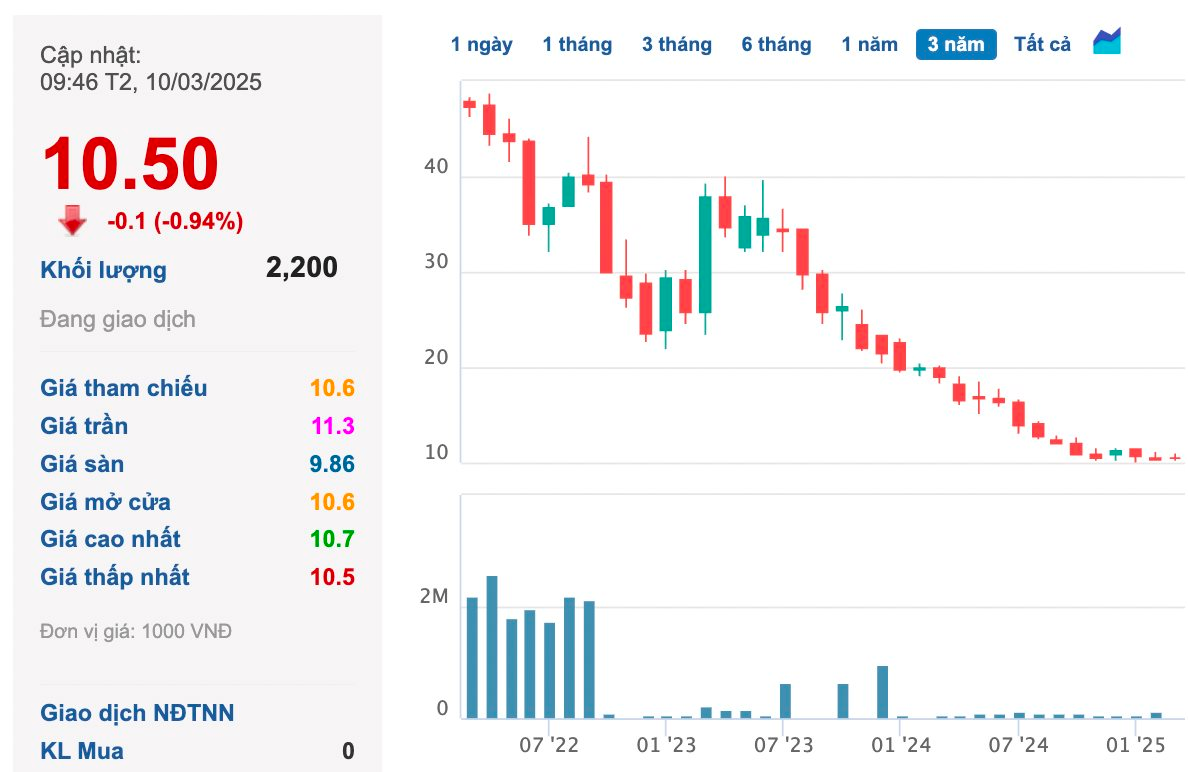This screenshot has width=1188, height=772.
Task: Select the 1 ngày time range tab
Action: (x=482, y=45)
